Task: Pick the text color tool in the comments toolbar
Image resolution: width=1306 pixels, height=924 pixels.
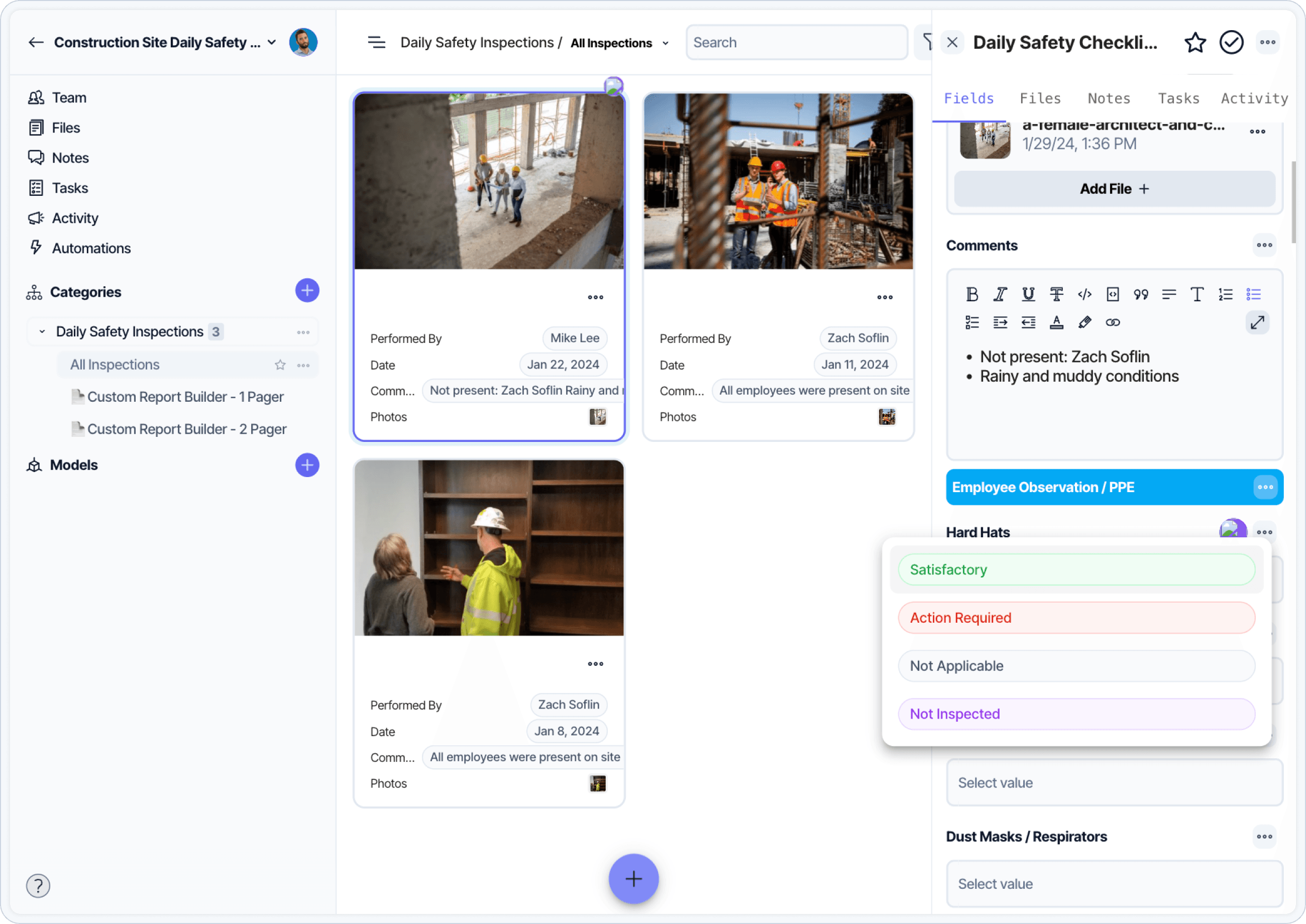Action: (1056, 322)
